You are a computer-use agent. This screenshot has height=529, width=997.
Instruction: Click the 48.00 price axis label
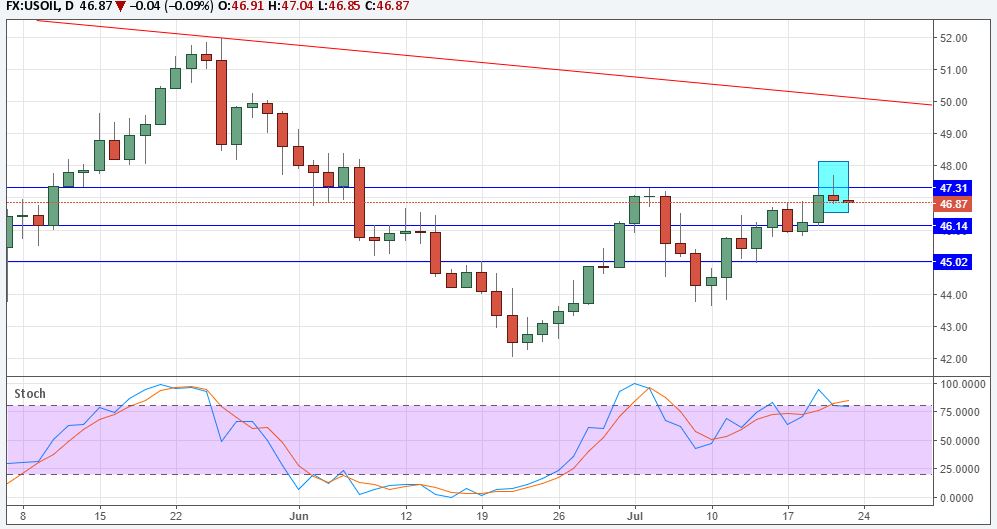point(953,167)
